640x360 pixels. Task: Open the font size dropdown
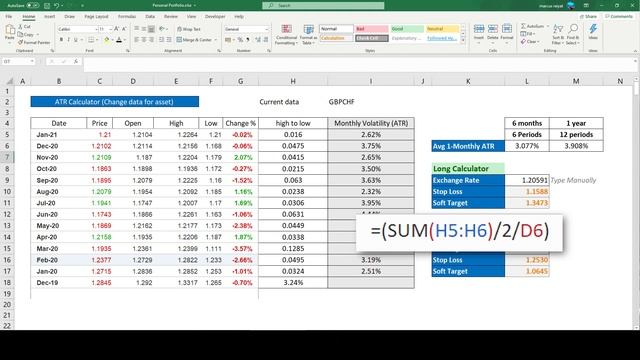pyautogui.click(x=111, y=29)
